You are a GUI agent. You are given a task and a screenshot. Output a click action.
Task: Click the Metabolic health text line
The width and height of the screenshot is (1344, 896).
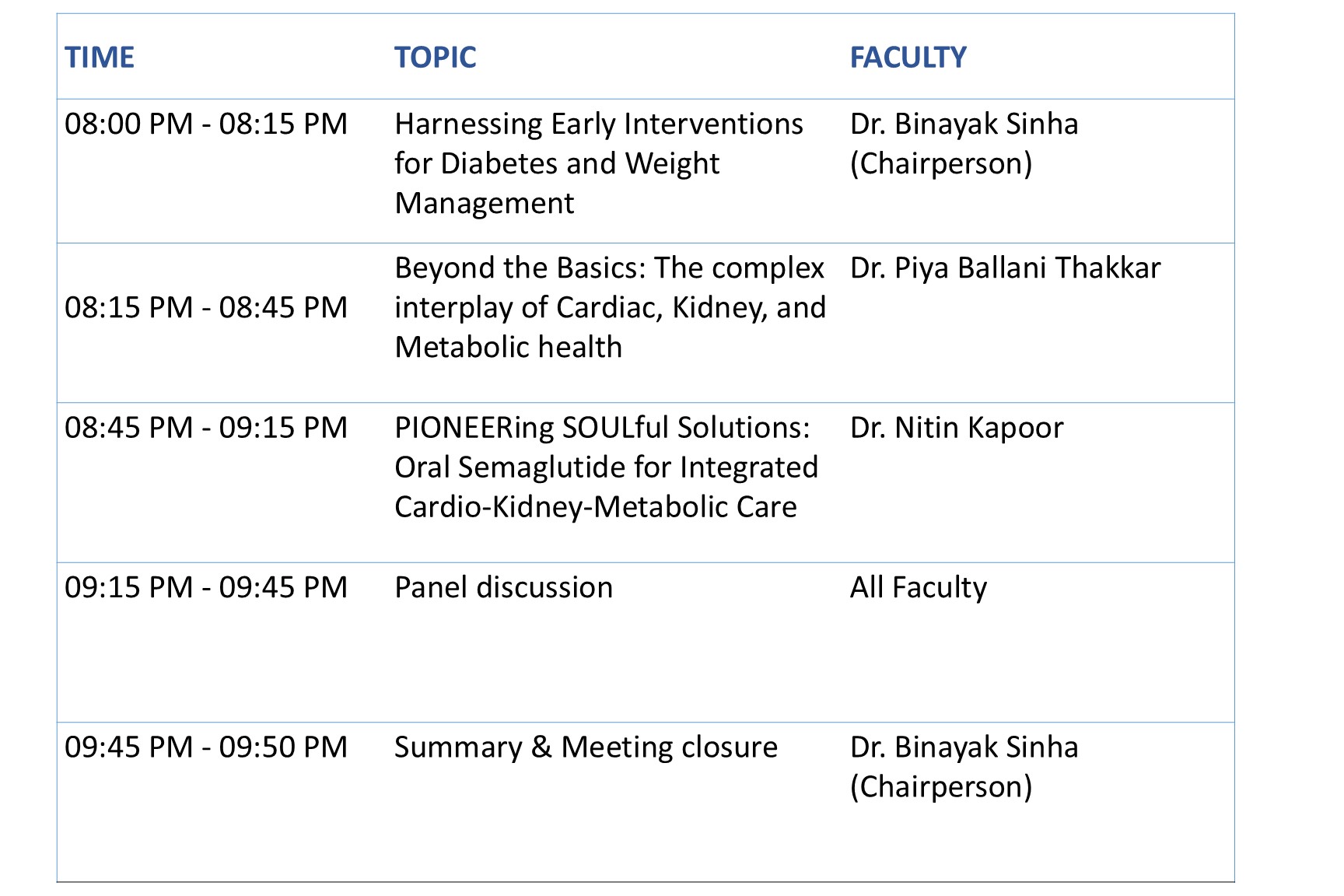[508, 347]
